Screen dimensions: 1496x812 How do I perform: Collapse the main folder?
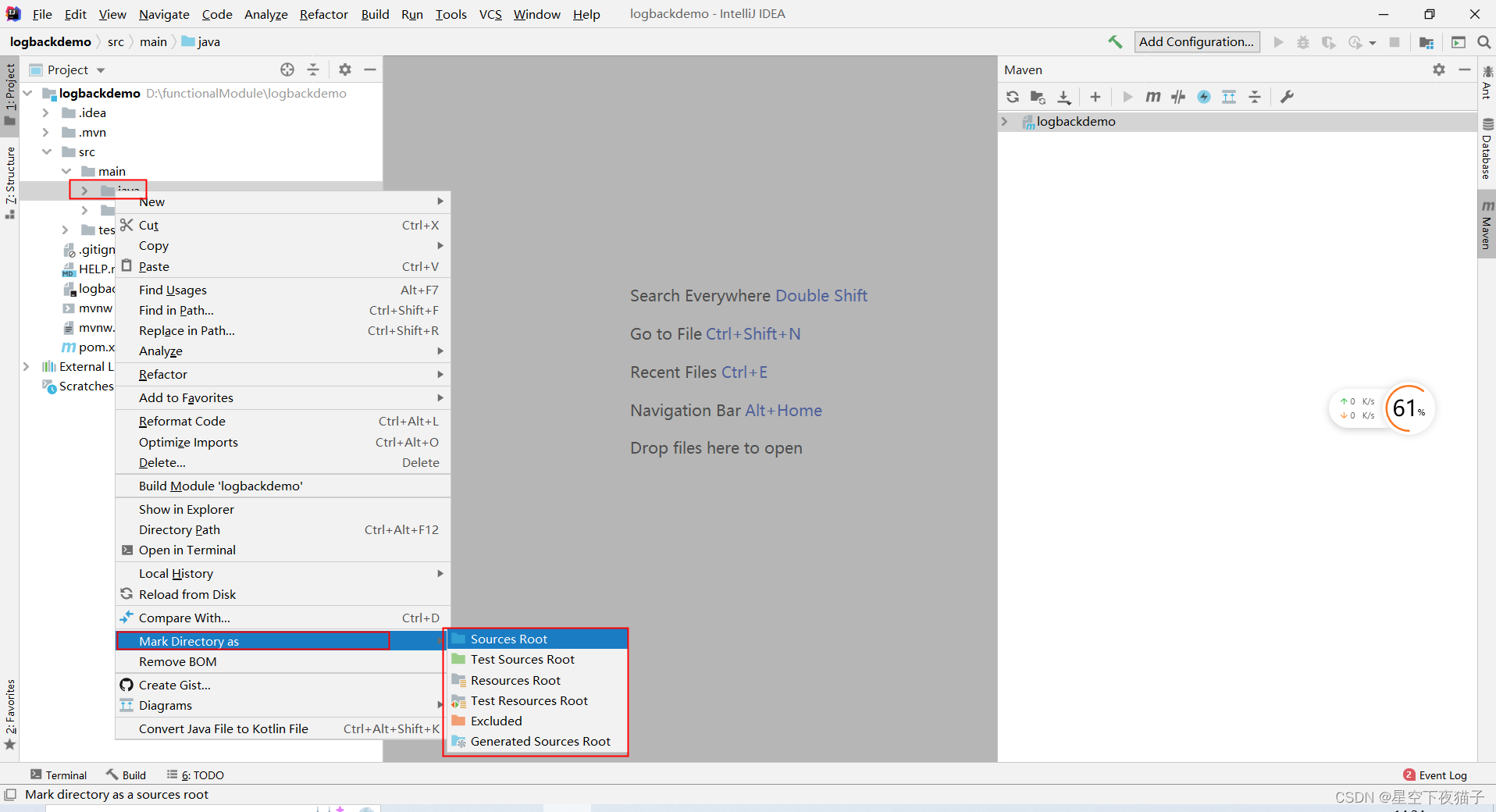pos(66,171)
